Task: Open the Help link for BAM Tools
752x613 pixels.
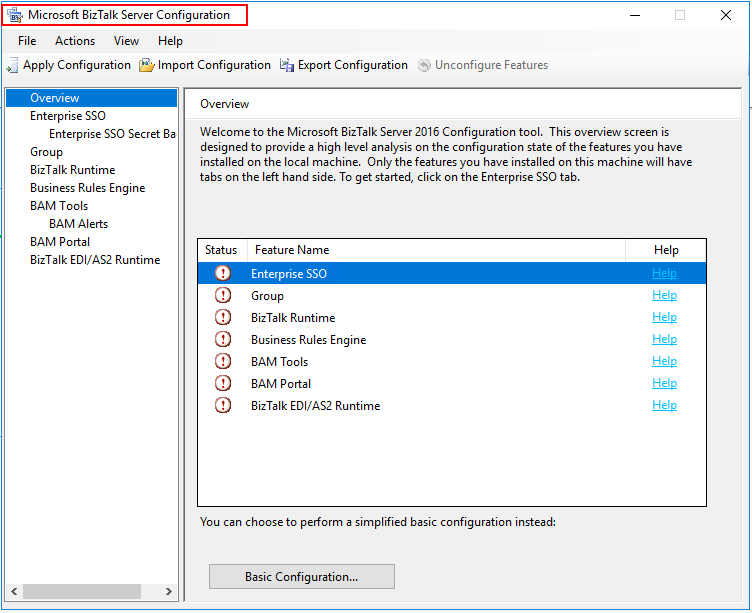Action: coord(664,361)
